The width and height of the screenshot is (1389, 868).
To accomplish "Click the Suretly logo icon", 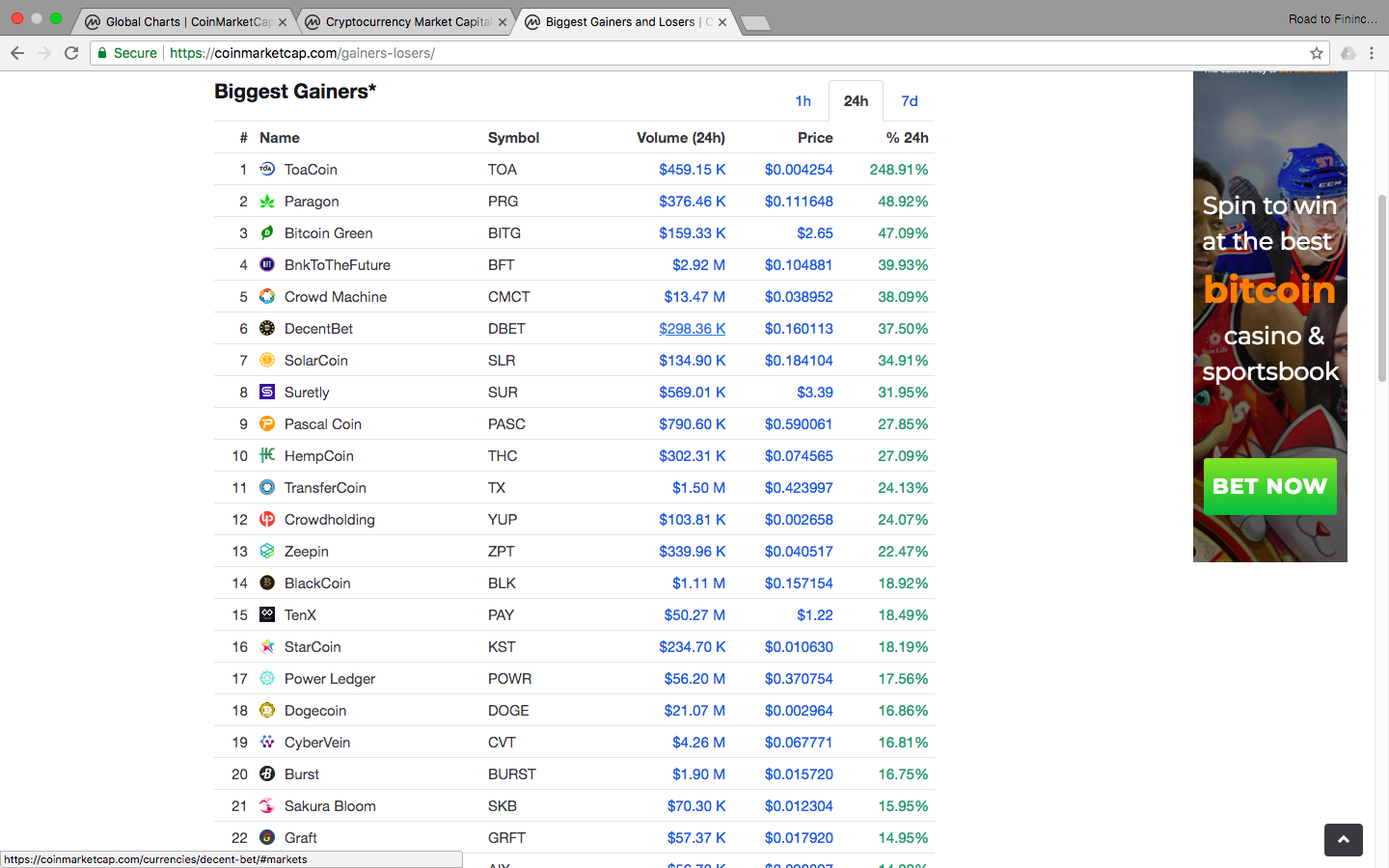I will [267, 392].
